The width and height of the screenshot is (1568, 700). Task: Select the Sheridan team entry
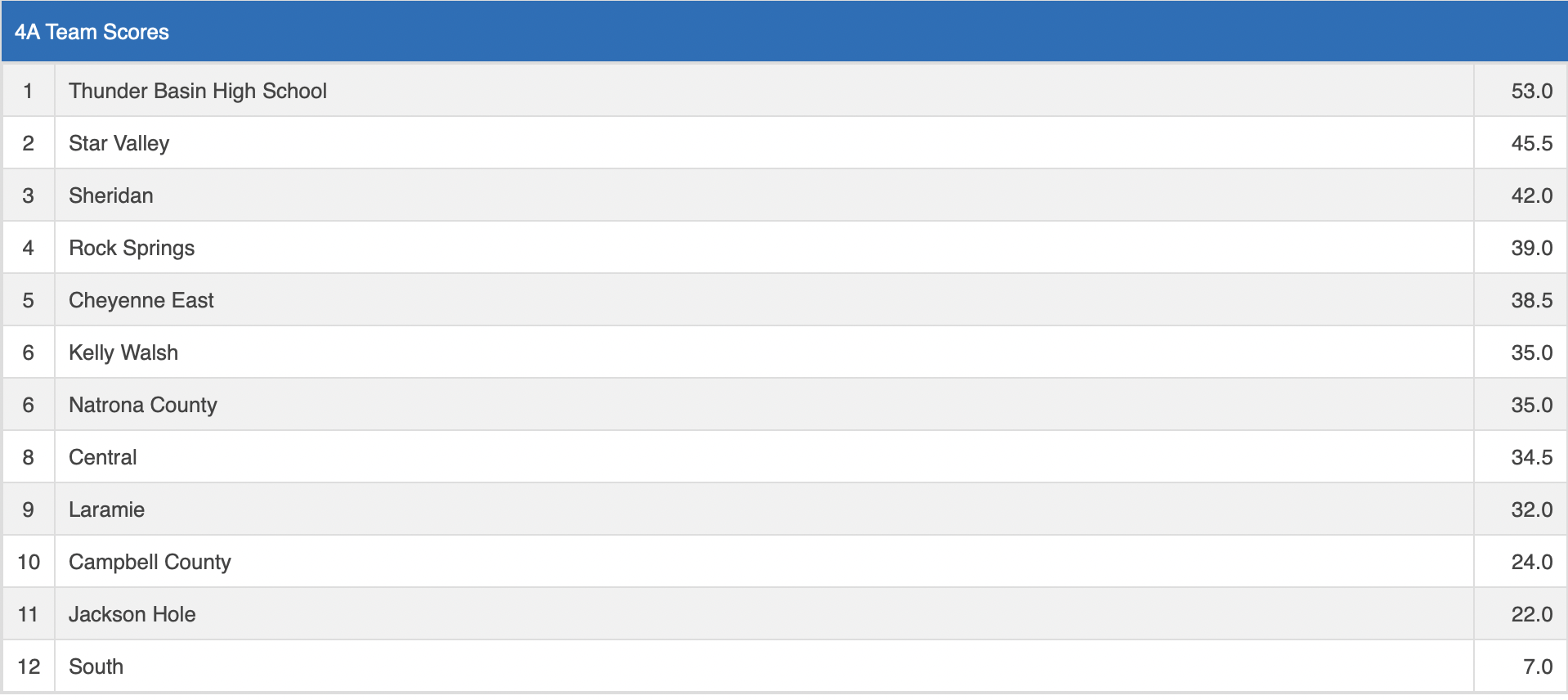pyautogui.click(x=110, y=195)
